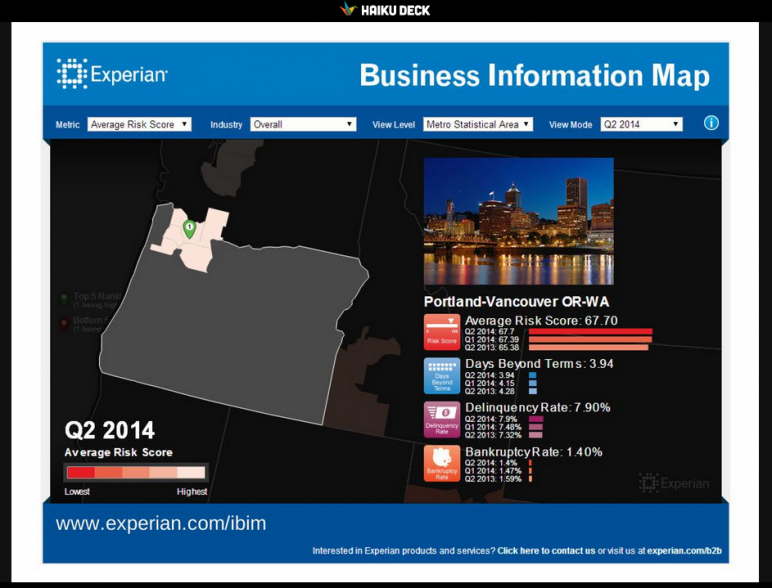Click the 'Q2 2013: 7.32%' delinquency row

pos(504,435)
